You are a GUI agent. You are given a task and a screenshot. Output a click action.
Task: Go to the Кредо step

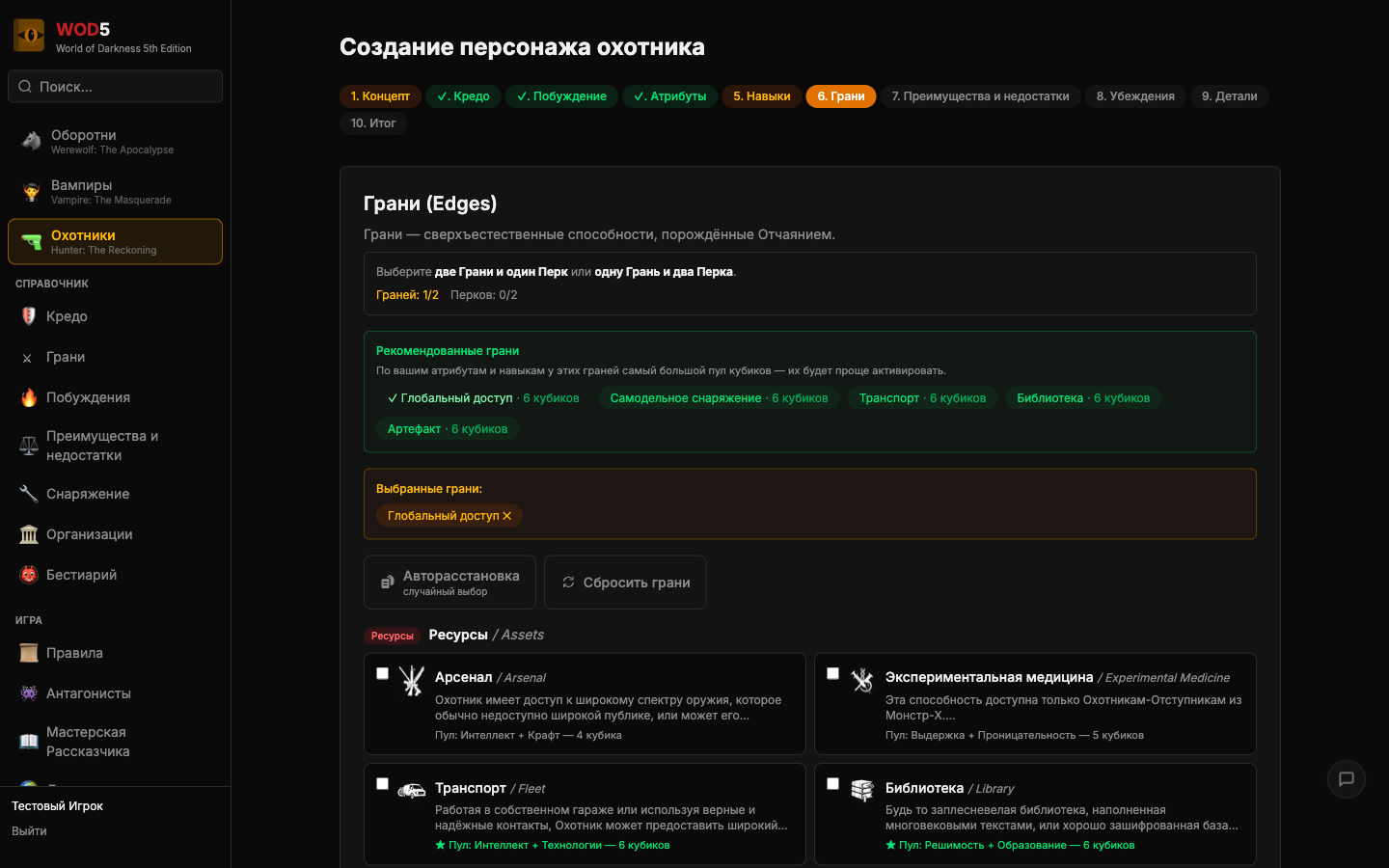[x=463, y=96]
